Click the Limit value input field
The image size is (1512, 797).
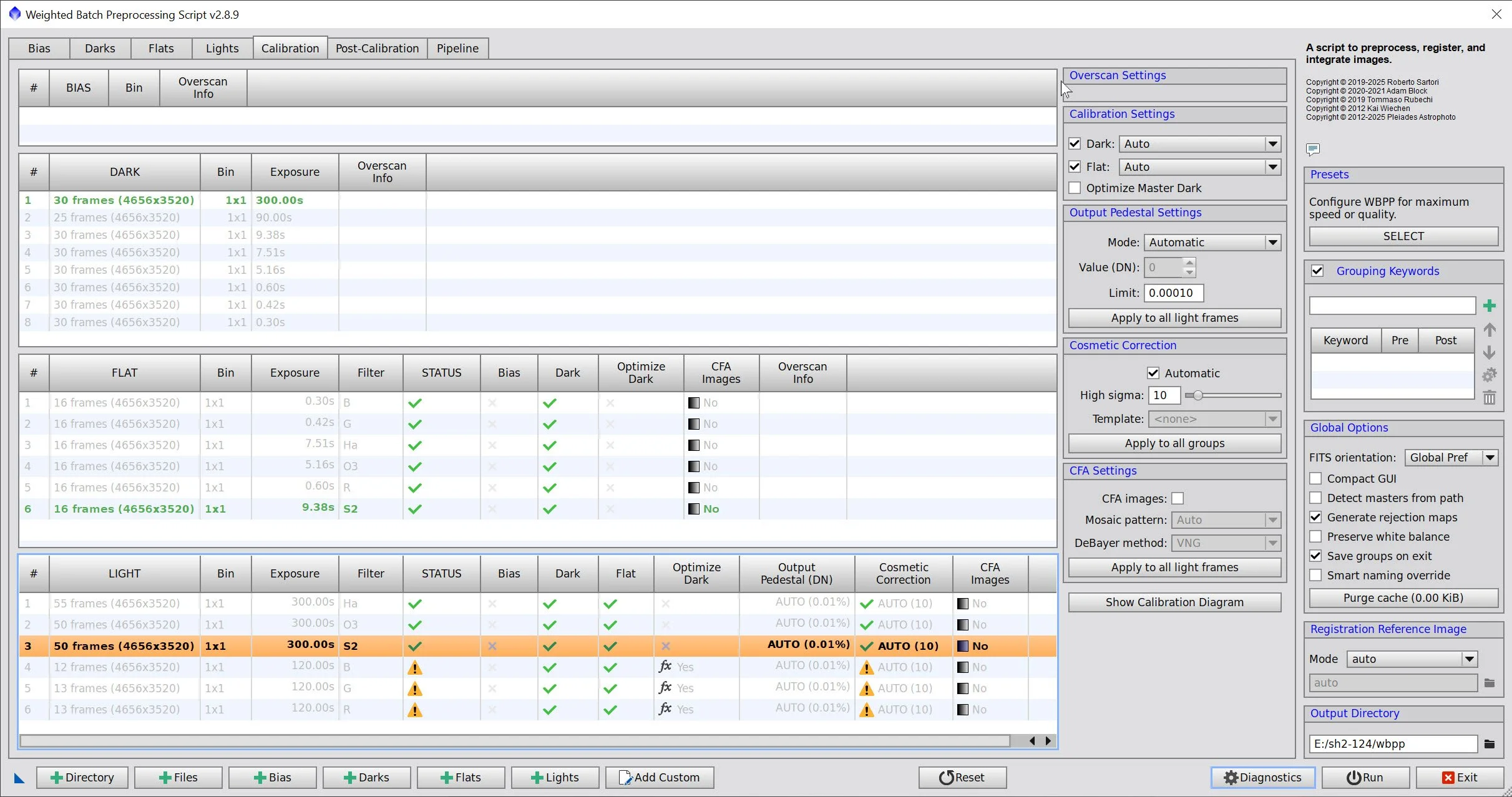1173,292
